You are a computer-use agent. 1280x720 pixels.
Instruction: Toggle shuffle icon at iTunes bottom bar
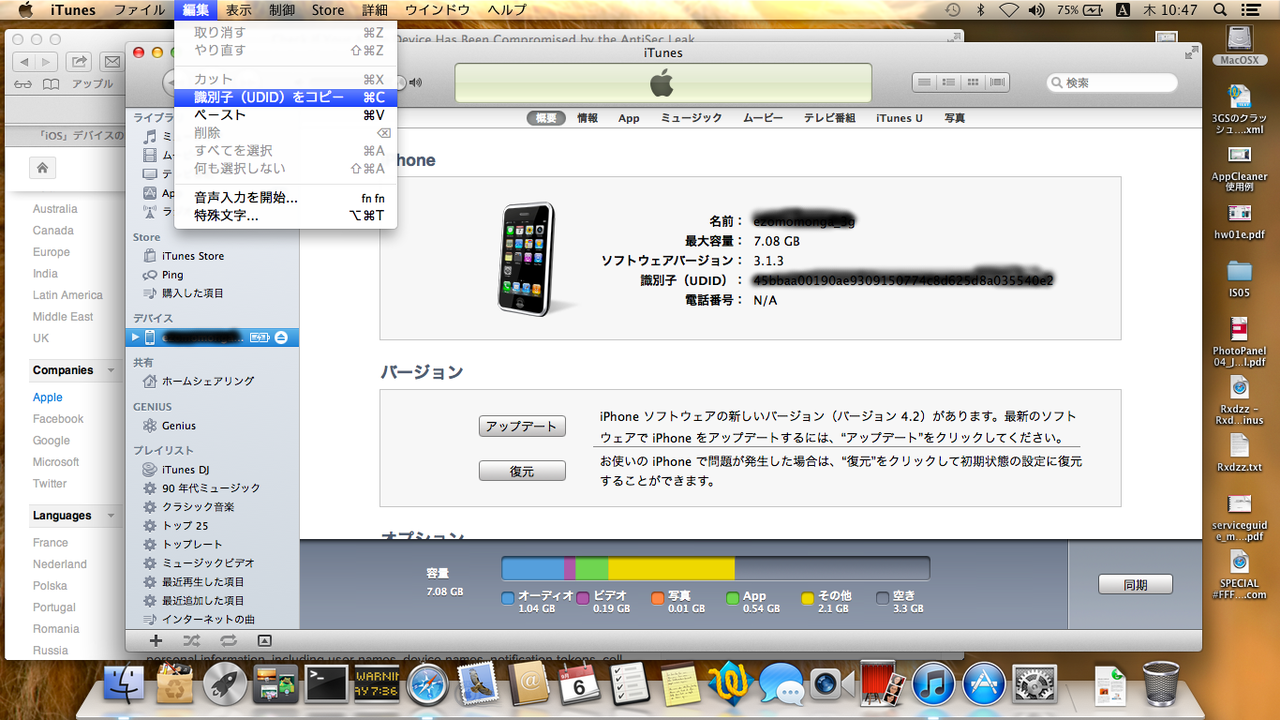[191, 640]
